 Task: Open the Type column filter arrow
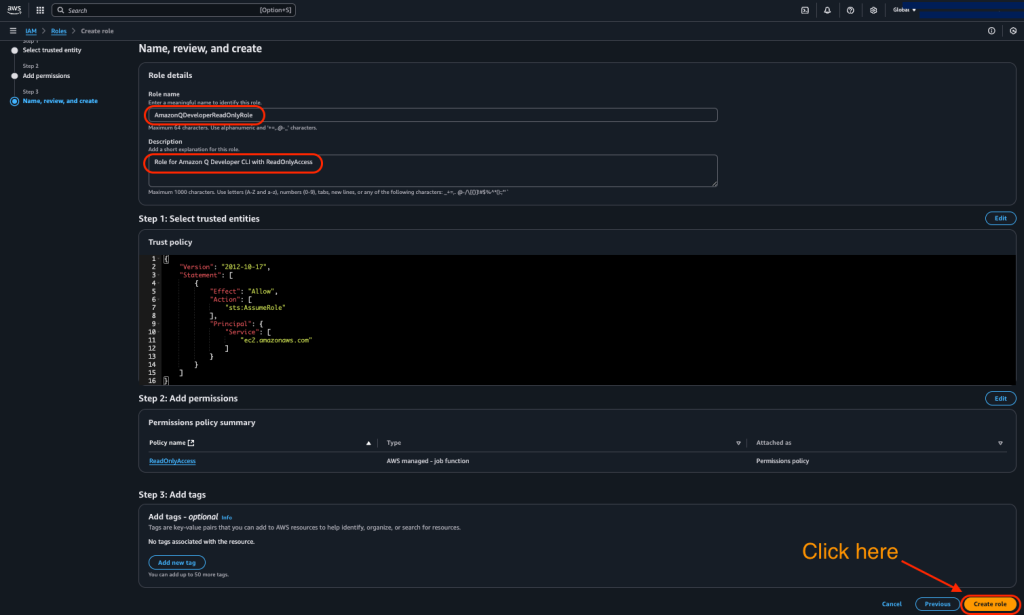pyautogui.click(x=739, y=443)
